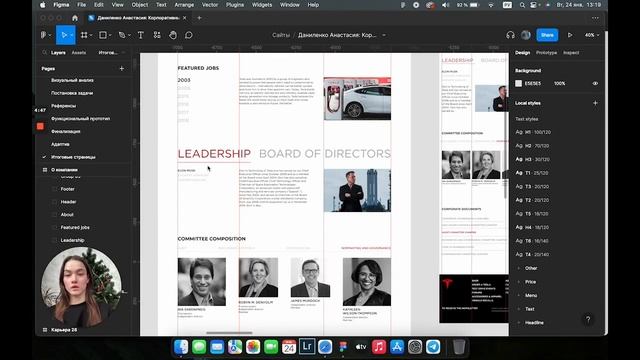
Task: Switch to the Inspect tab
Action: point(571,53)
